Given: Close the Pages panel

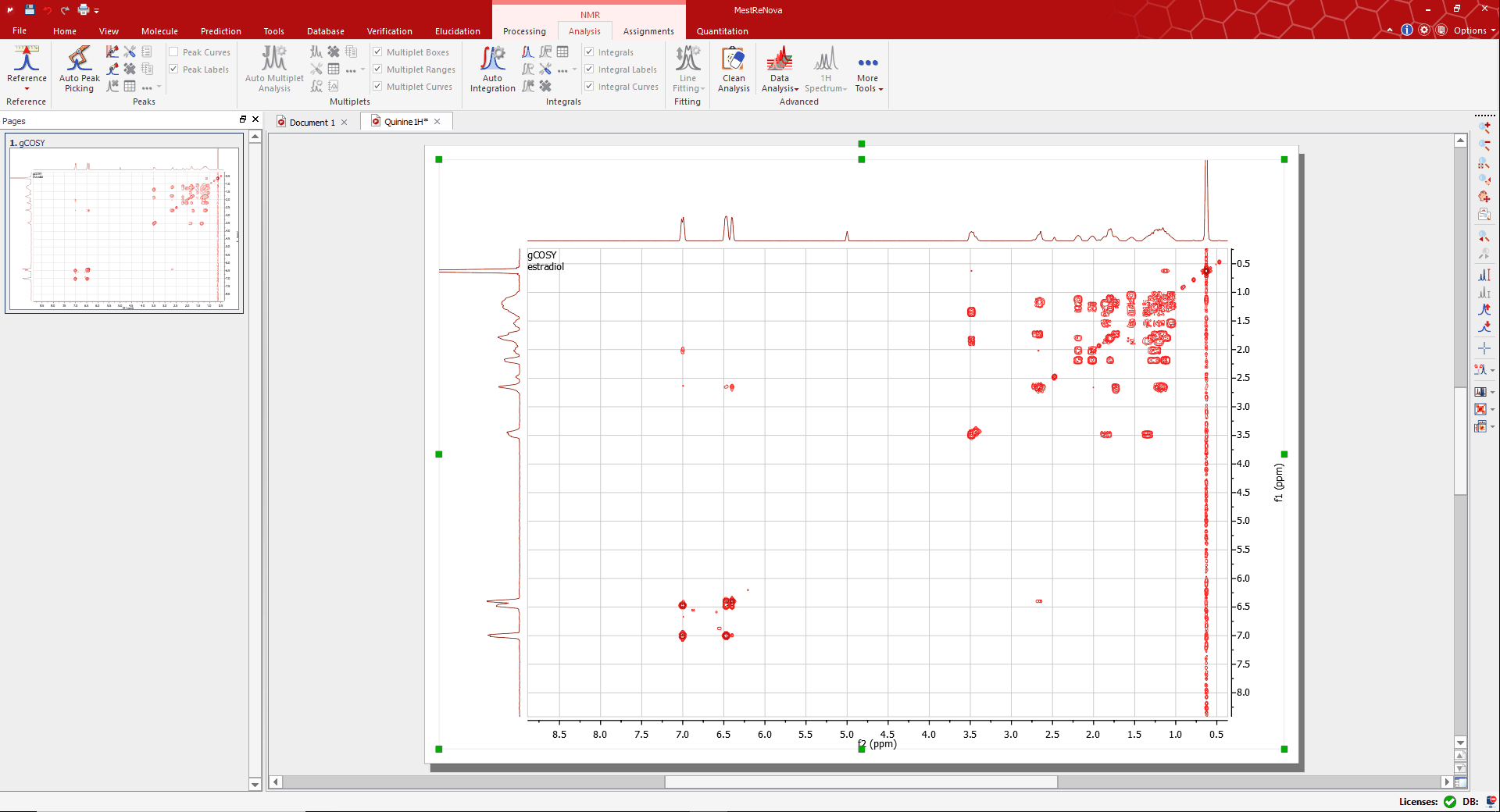Looking at the screenshot, I should click(255, 119).
